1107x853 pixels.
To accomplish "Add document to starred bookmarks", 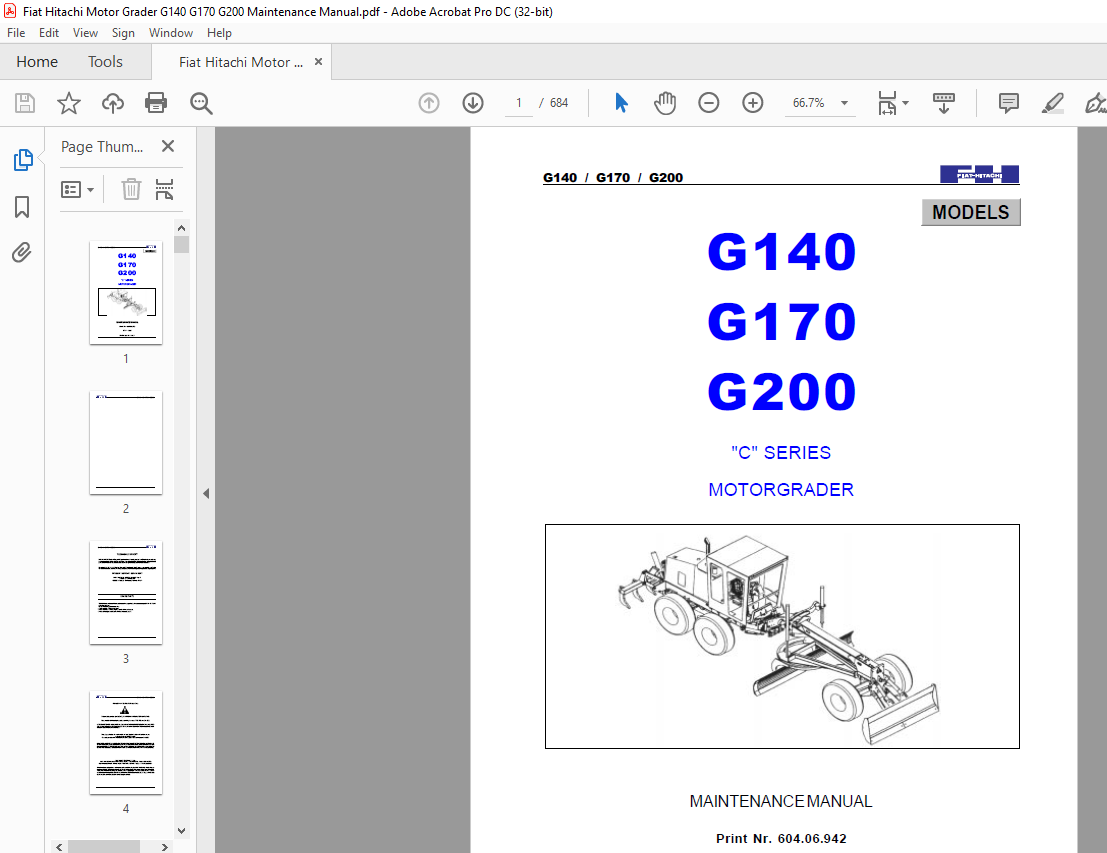I will coord(68,103).
